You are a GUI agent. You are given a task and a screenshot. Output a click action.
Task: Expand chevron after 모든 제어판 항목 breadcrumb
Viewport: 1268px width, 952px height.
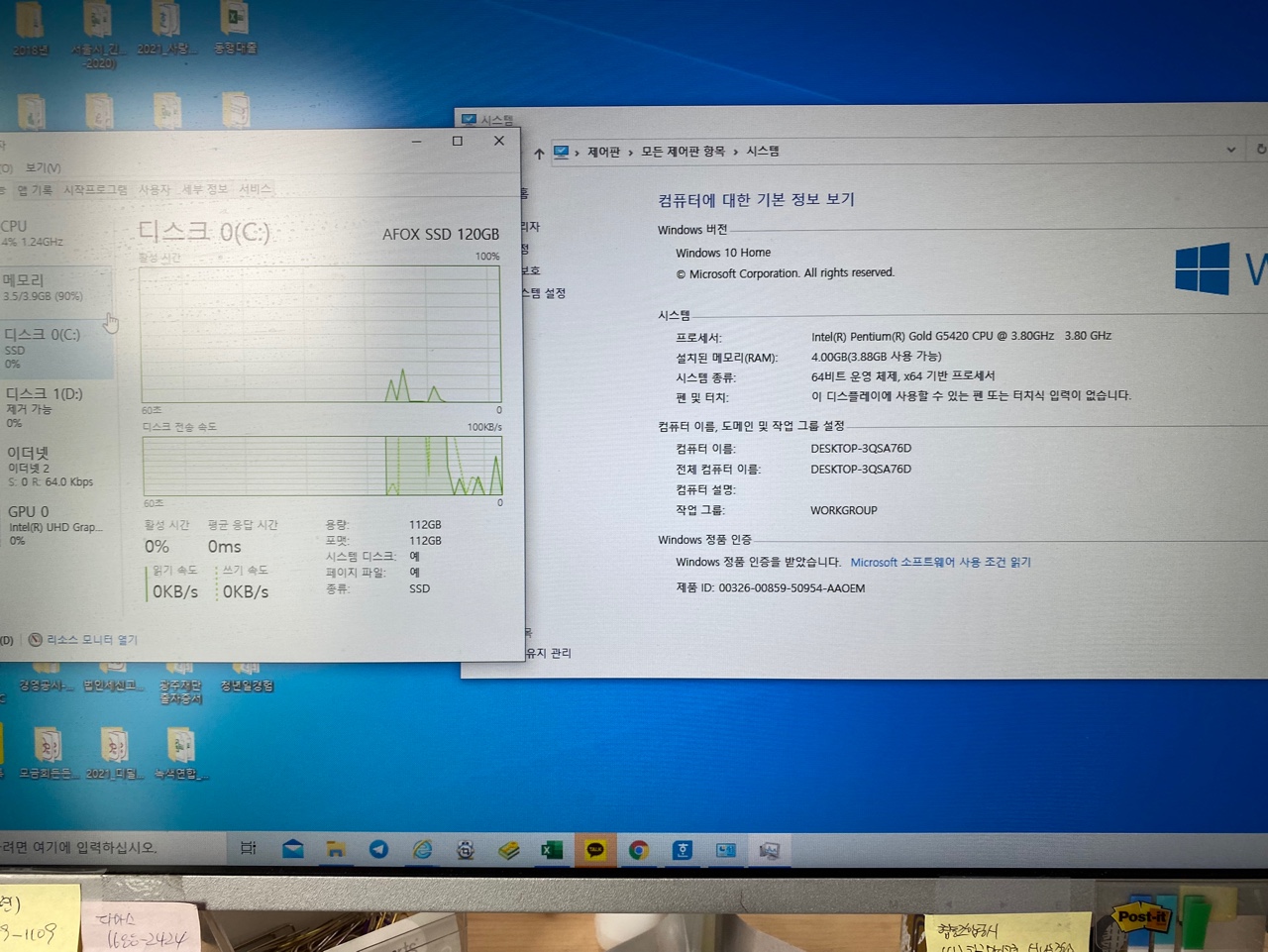[x=736, y=152]
